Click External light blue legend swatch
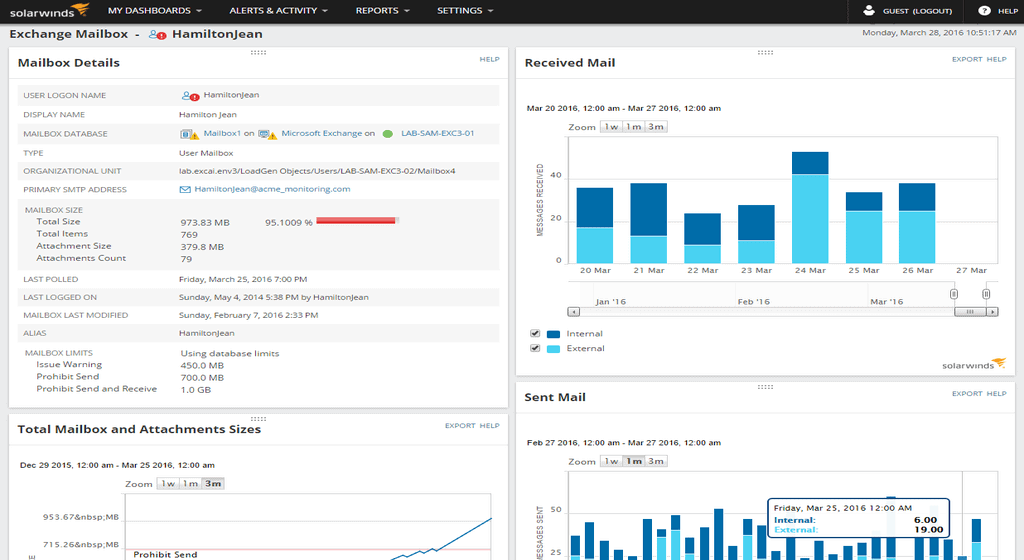Image resolution: width=1024 pixels, height=560 pixels. tap(553, 349)
